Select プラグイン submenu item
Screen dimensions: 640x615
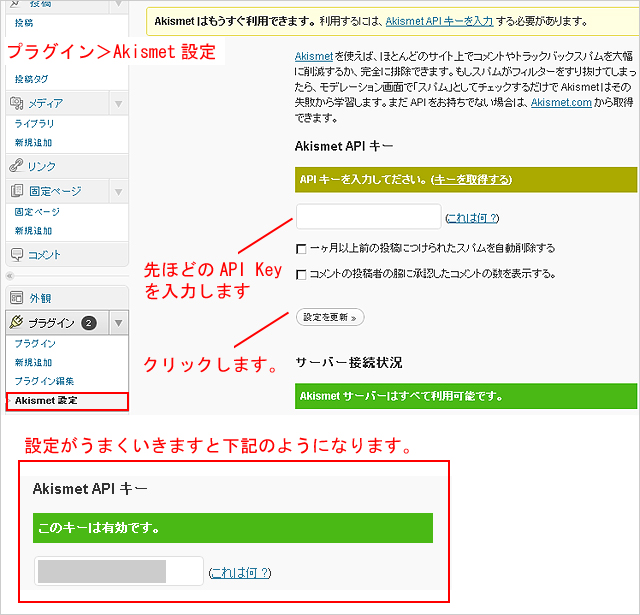(x=35, y=344)
